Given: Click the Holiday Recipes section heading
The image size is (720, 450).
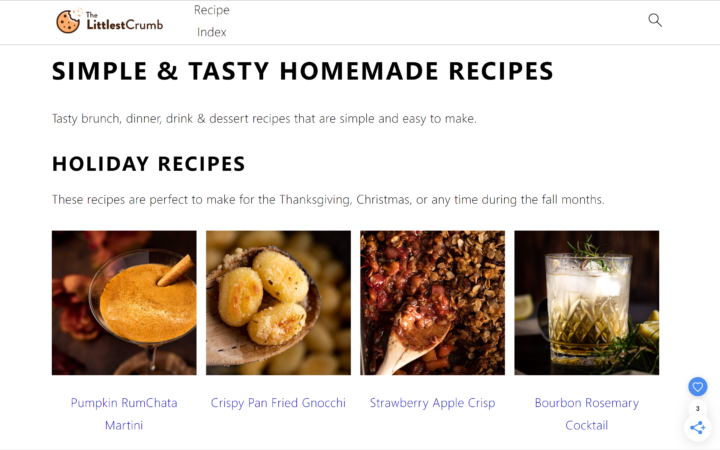Looking at the screenshot, I should (x=148, y=164).
